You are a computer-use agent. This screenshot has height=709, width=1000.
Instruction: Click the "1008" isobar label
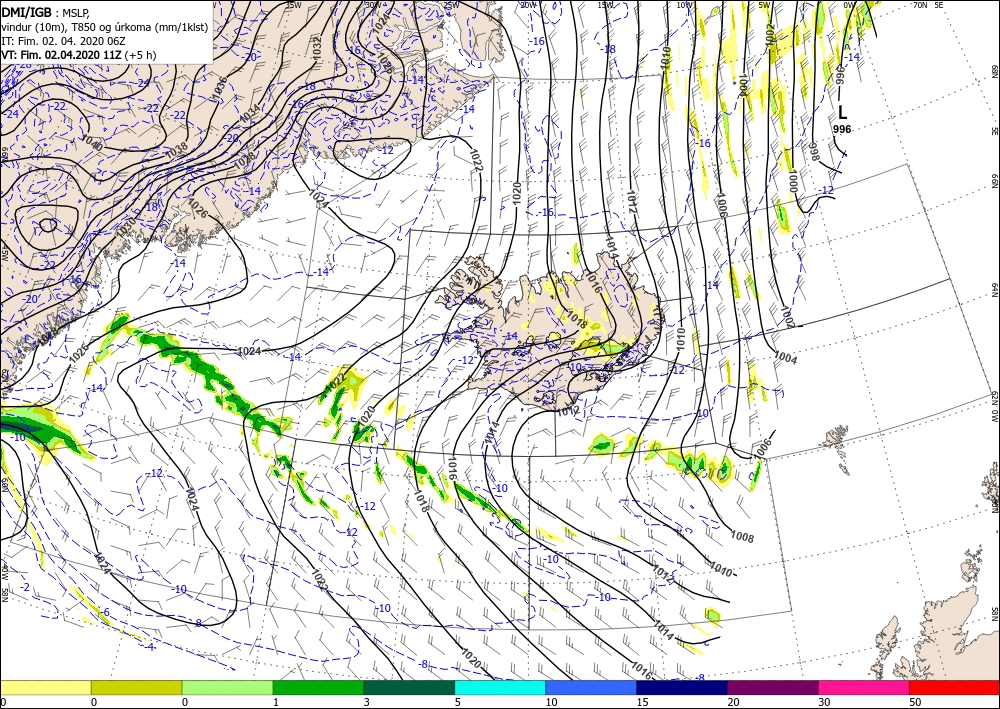742,537
